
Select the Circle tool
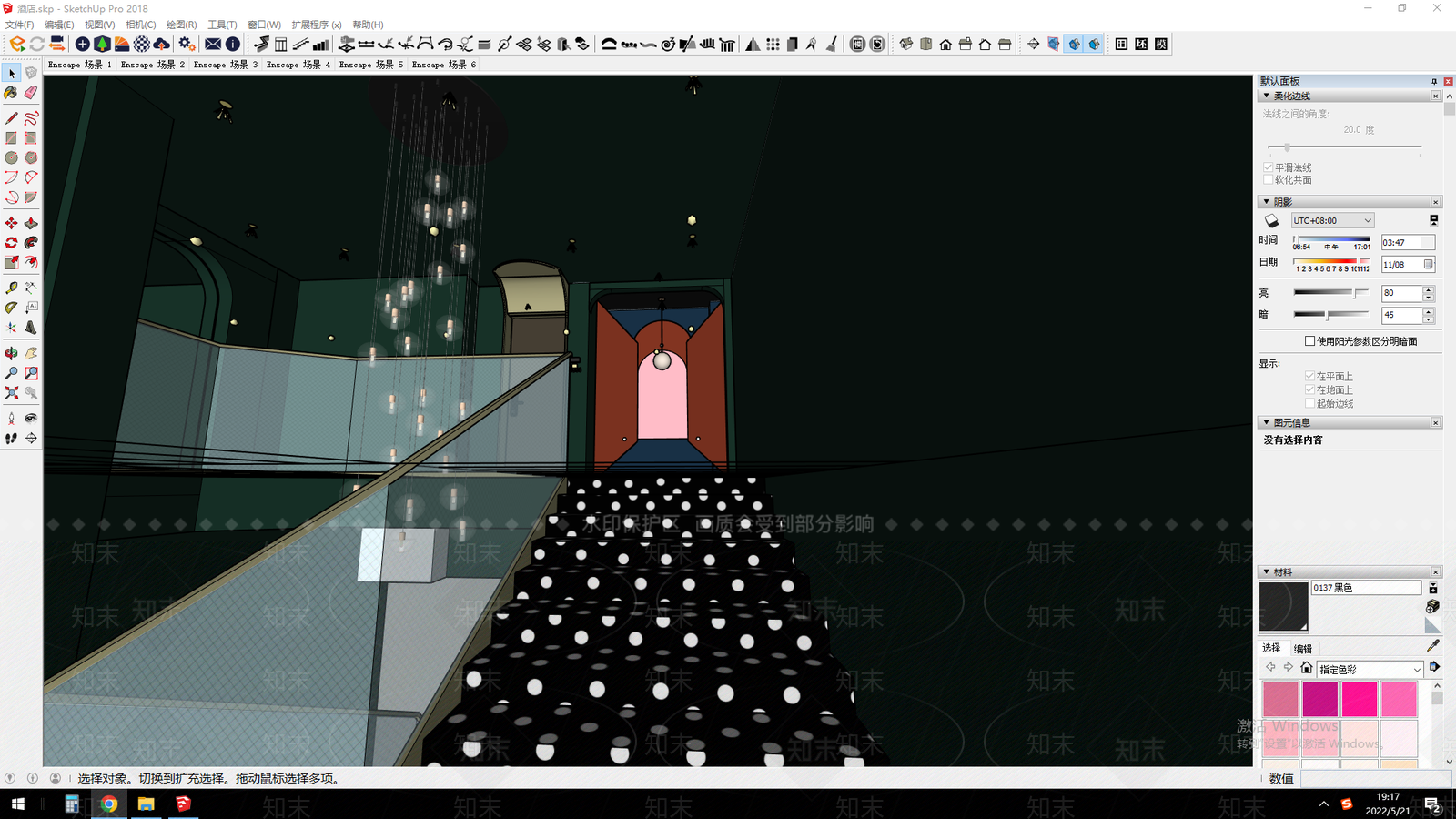pos(11,157)
